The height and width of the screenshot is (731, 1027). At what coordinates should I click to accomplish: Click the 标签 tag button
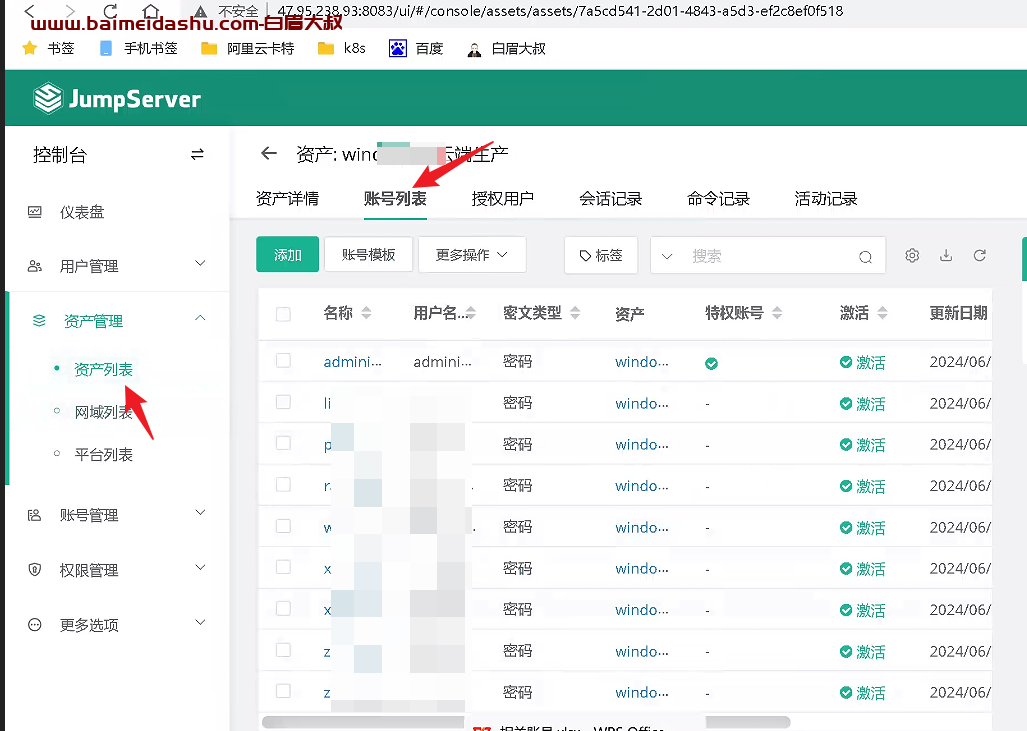click(601, 255)
